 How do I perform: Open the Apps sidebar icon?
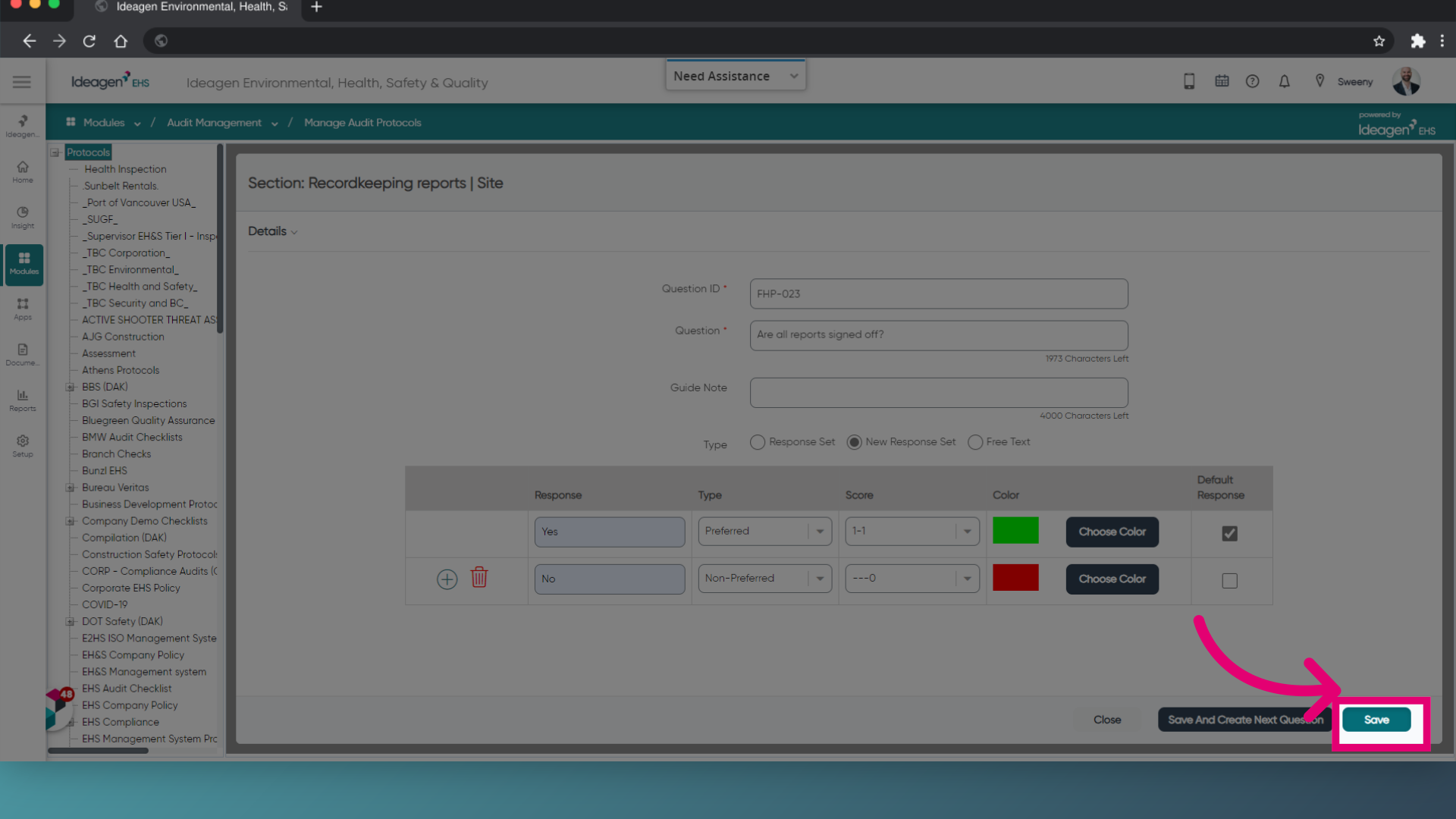[23, 309]
